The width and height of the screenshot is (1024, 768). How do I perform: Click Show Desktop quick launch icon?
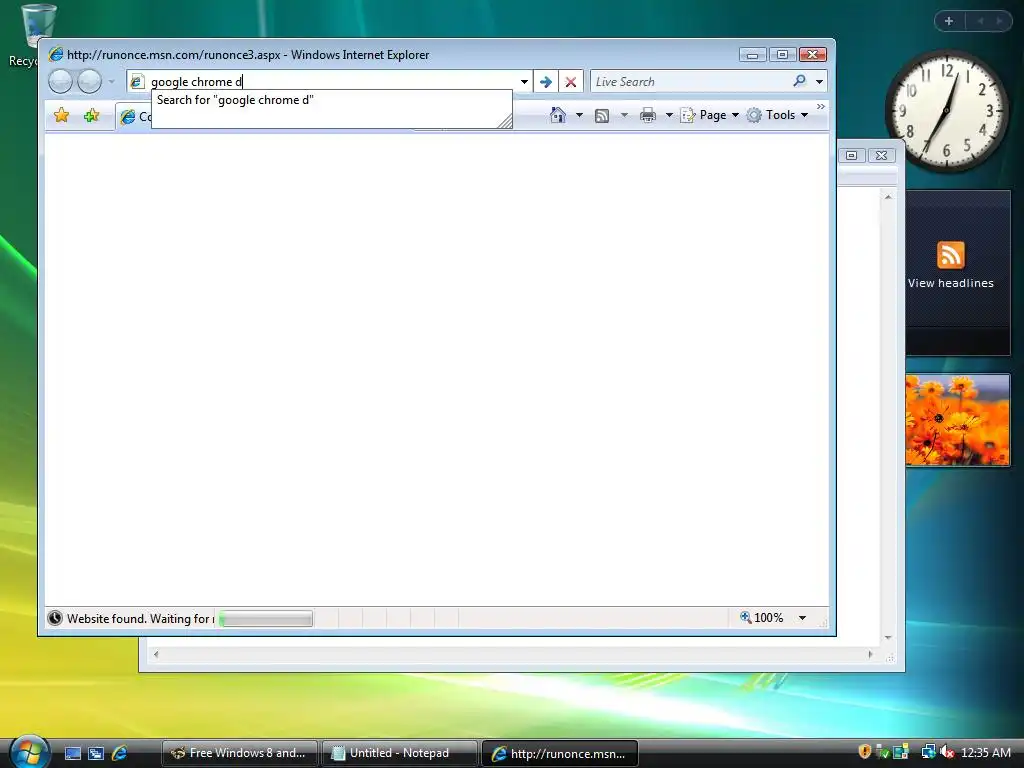click(x=72, y=754)
